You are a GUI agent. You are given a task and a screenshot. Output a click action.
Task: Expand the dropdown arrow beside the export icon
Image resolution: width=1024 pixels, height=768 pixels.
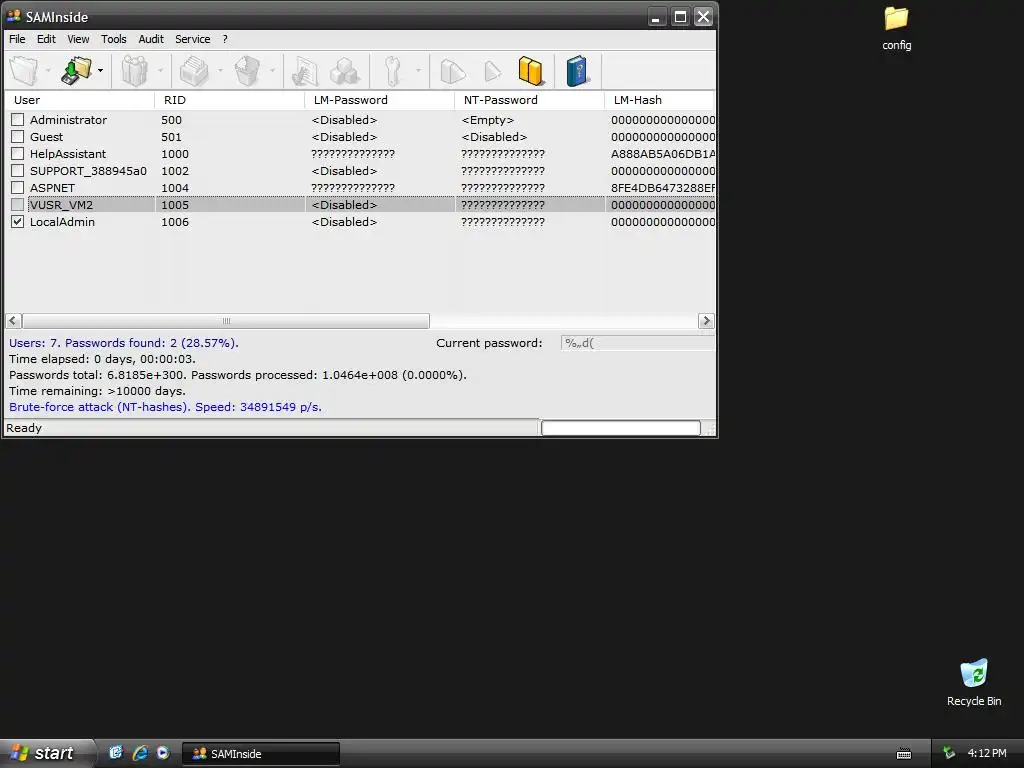click(x=100, y=71)
